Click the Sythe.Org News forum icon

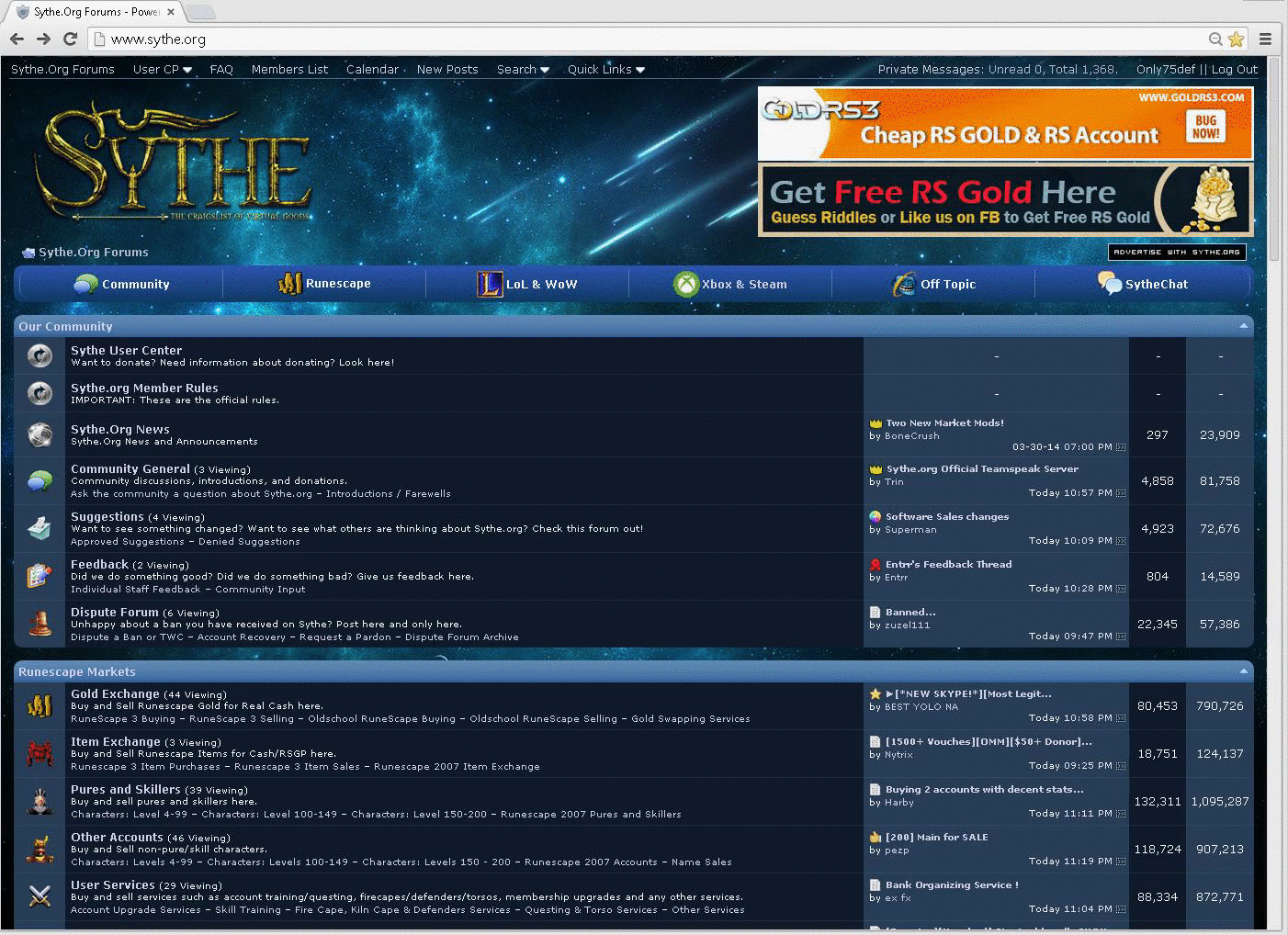40,434
